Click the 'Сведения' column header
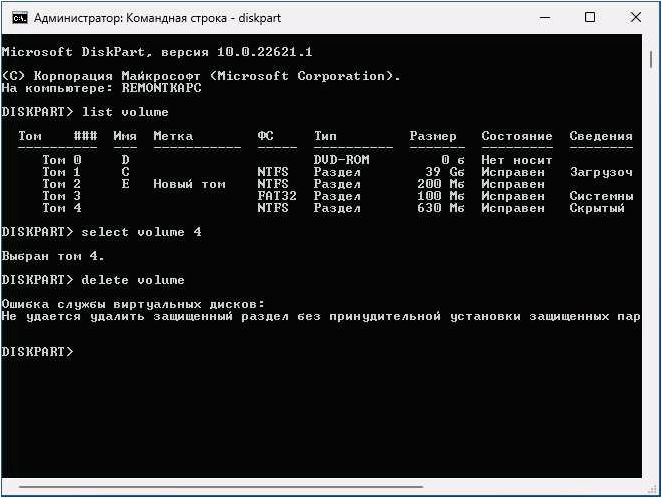The image size is (662, 498). [x=601, y=136]
